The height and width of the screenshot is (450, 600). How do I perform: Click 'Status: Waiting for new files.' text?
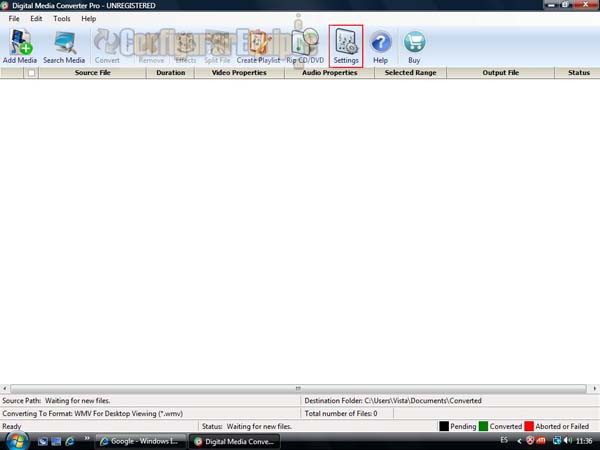point(247,426)
